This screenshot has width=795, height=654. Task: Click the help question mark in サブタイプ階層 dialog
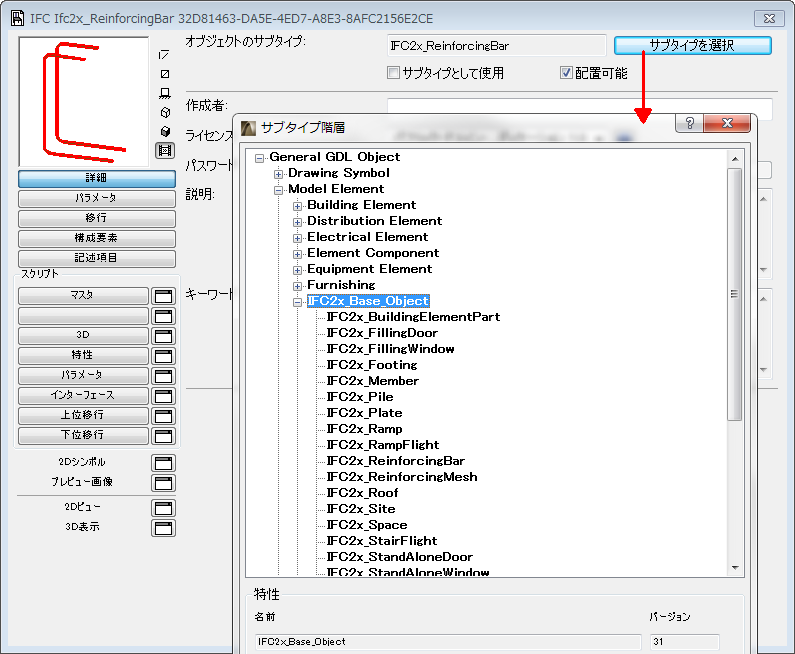[x=690, y=123]
